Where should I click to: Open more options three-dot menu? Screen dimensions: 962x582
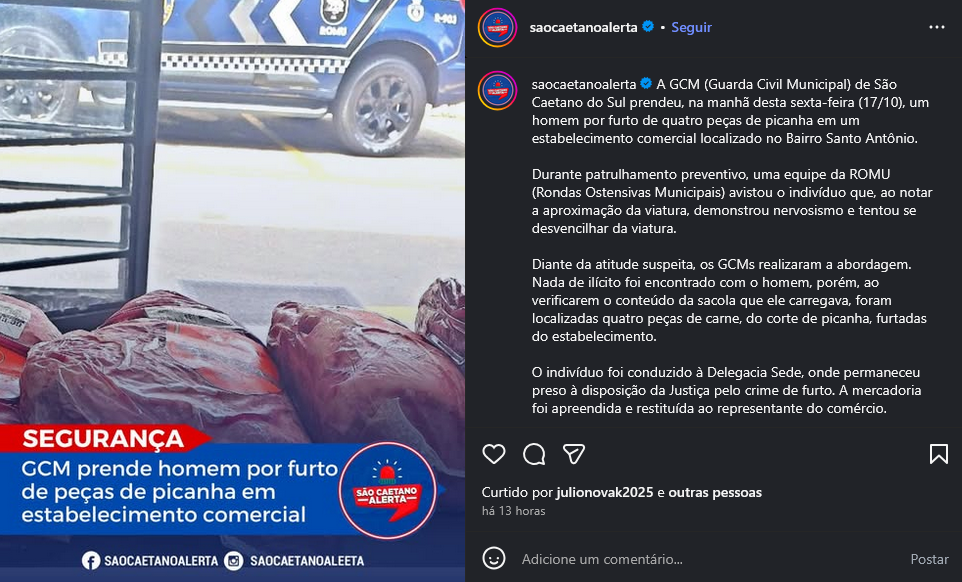[937, 27]
